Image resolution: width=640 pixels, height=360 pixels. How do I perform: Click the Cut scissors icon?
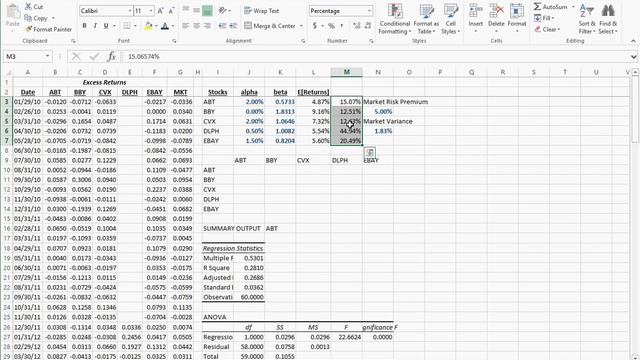pyautogui.click(x=28, y=7)
